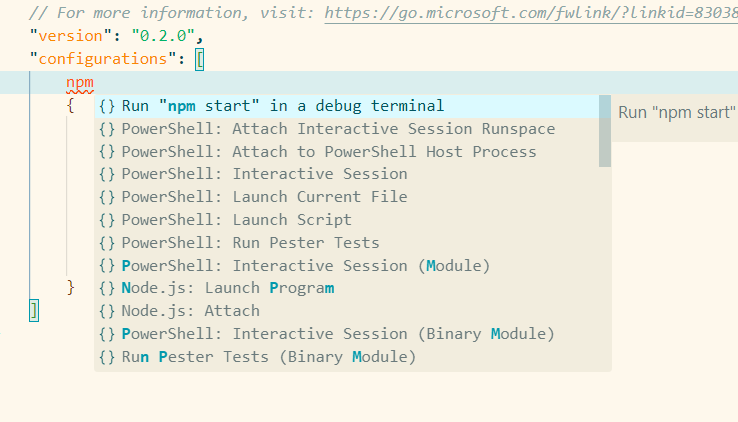Click the snippet braces icon beside Node.js: Attach
The image size is (738, 422).
coord(107,311)
